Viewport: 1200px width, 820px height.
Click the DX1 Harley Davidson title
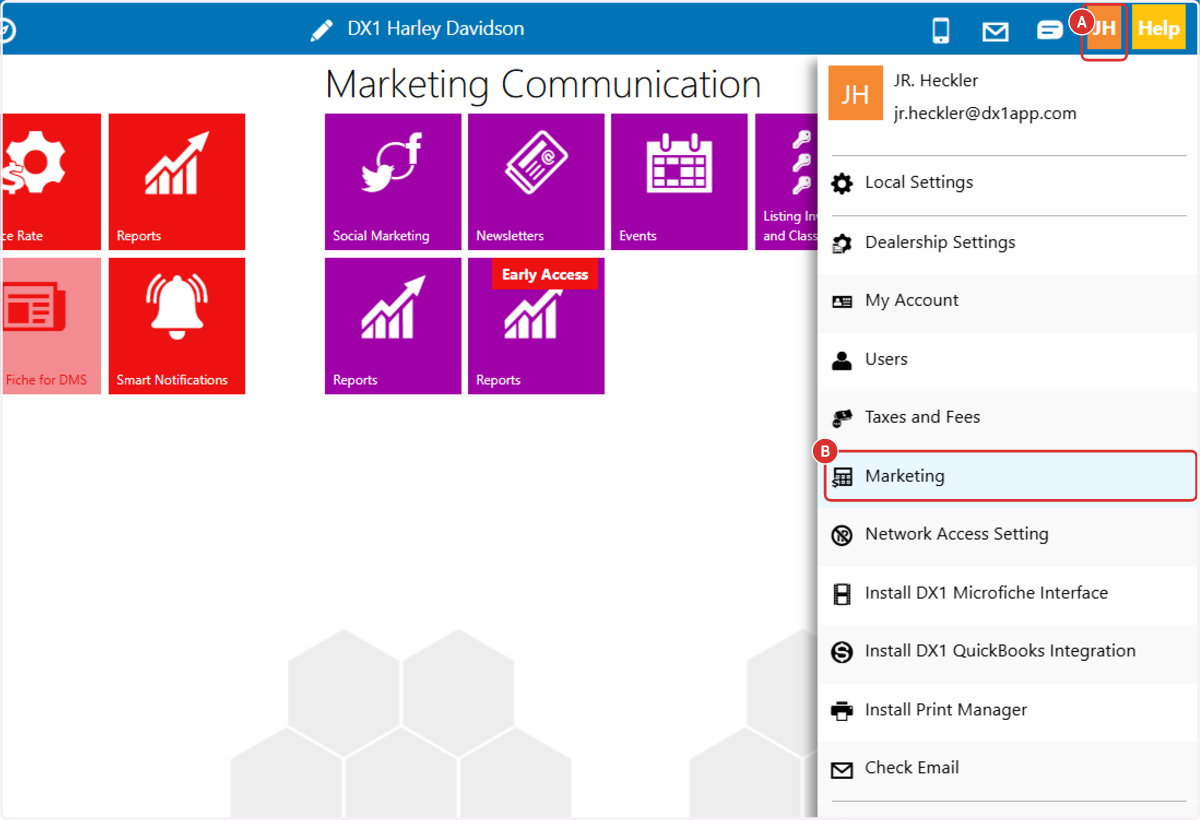[435, 29]
